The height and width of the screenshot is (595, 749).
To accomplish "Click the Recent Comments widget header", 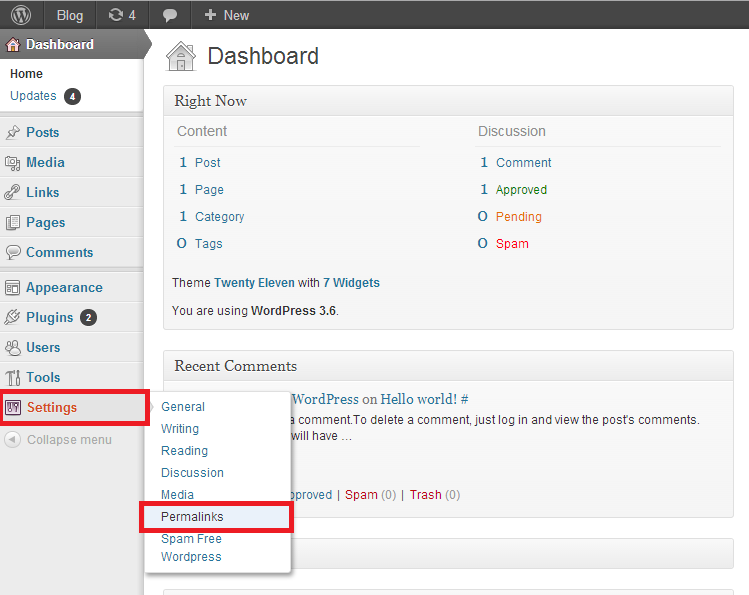I will [x=448, y=366].
